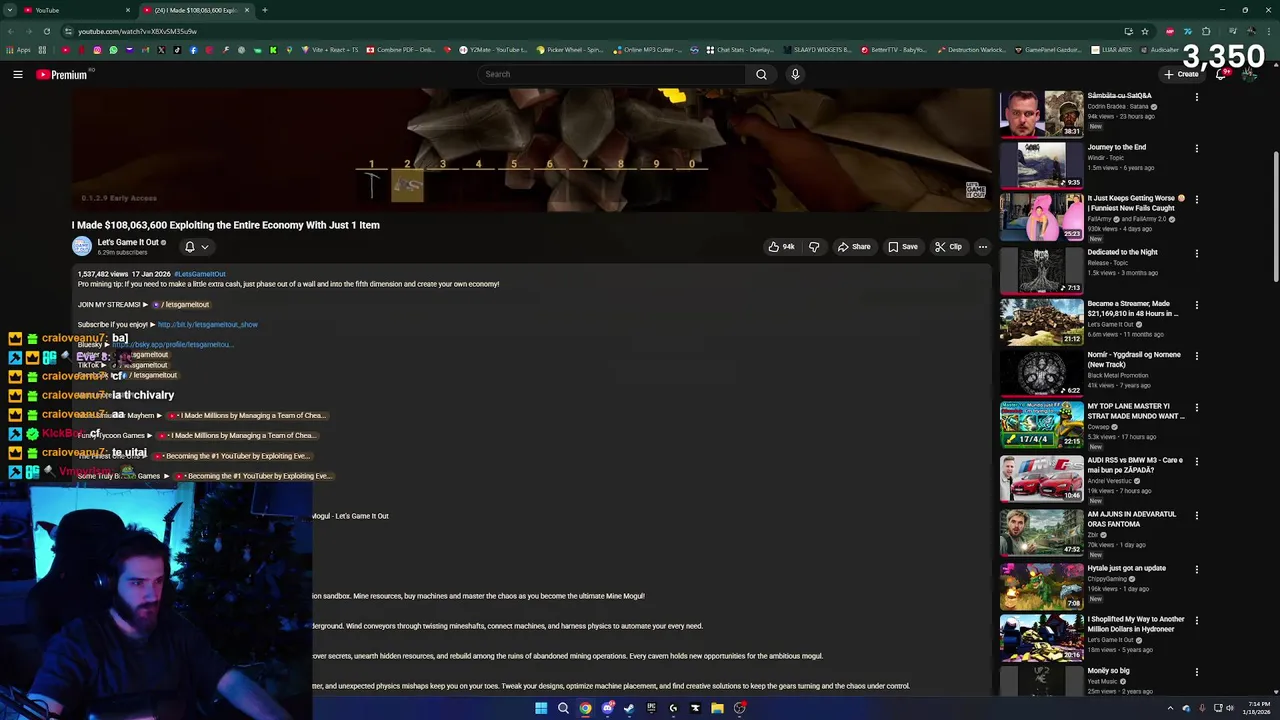Open Let's Game It Out channel name
The width and height of the screenshot is (1280, 720).
click(128, 242)
